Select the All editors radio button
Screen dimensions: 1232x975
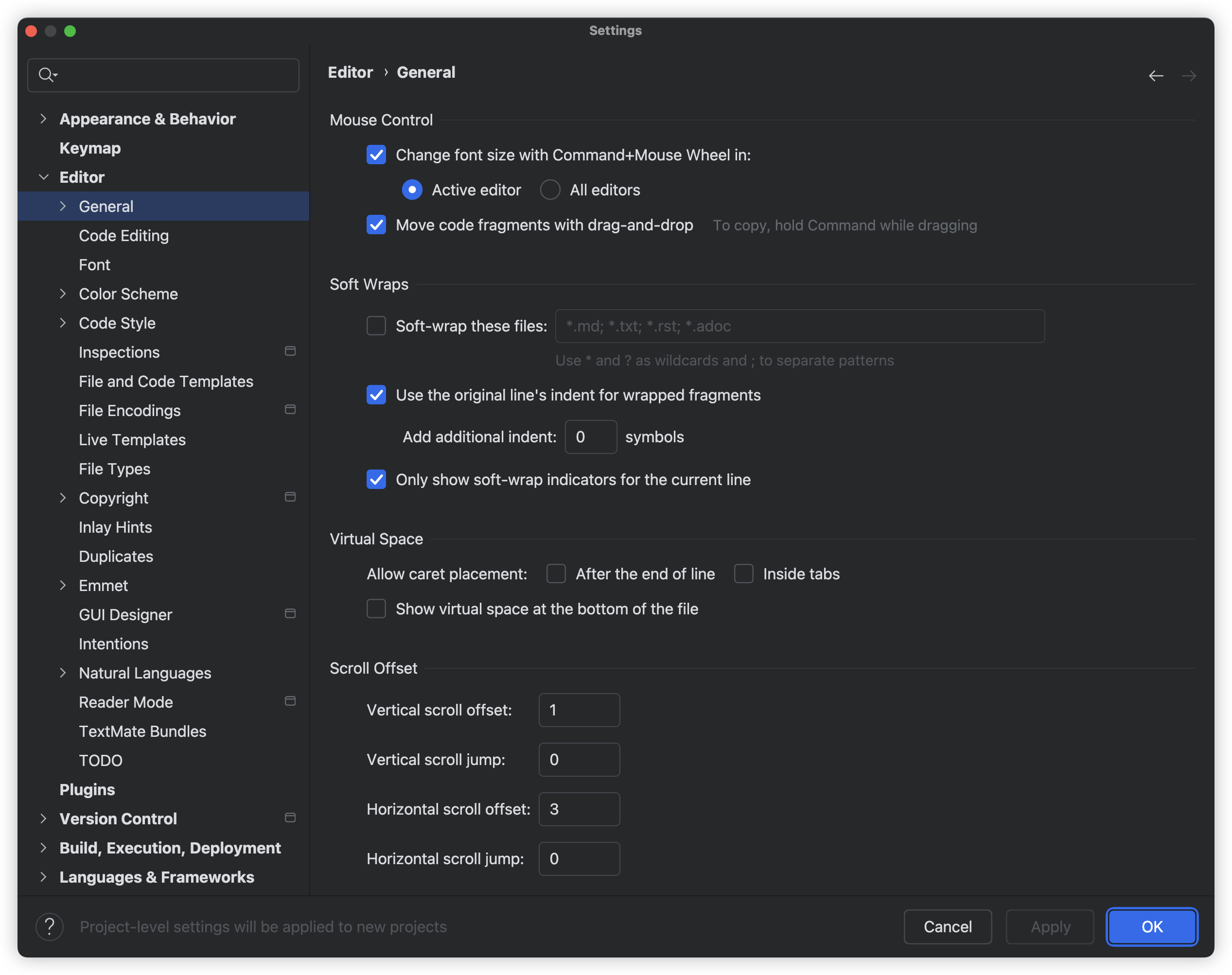pos(550,190)
